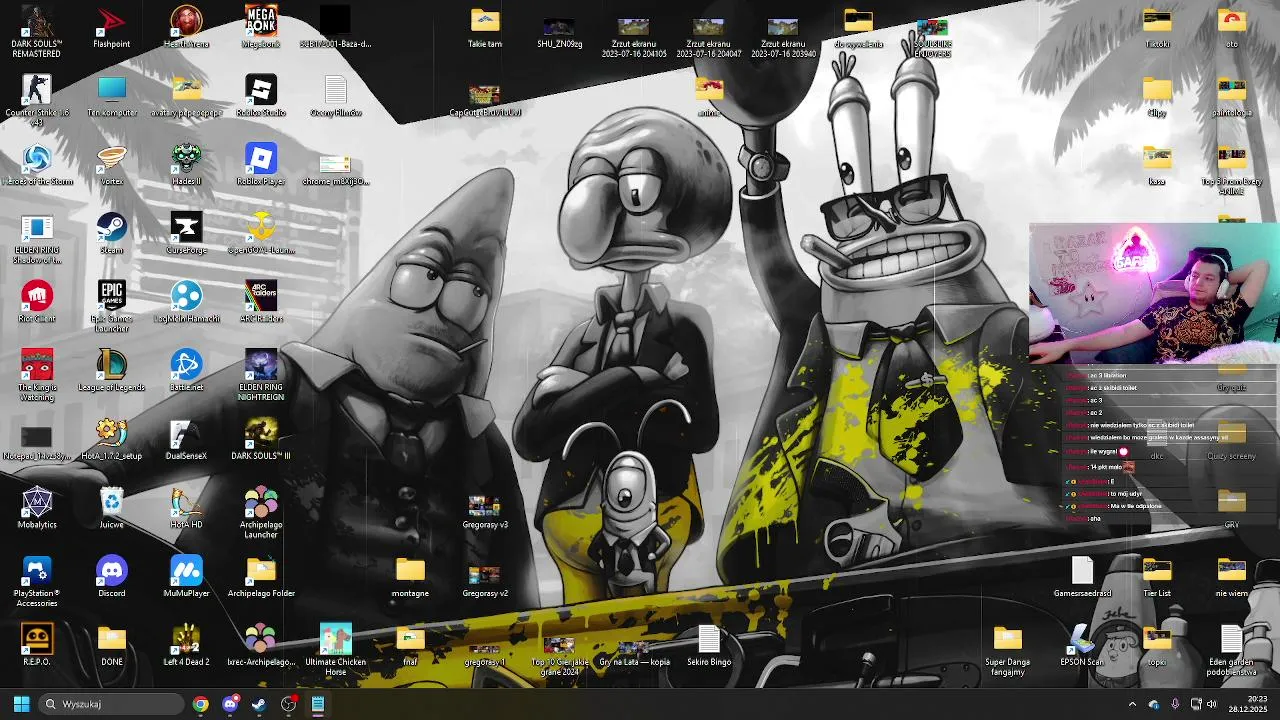Open volume control in system tray
This screenshot has width=1280, height=720.
[x=1212, y=704]
